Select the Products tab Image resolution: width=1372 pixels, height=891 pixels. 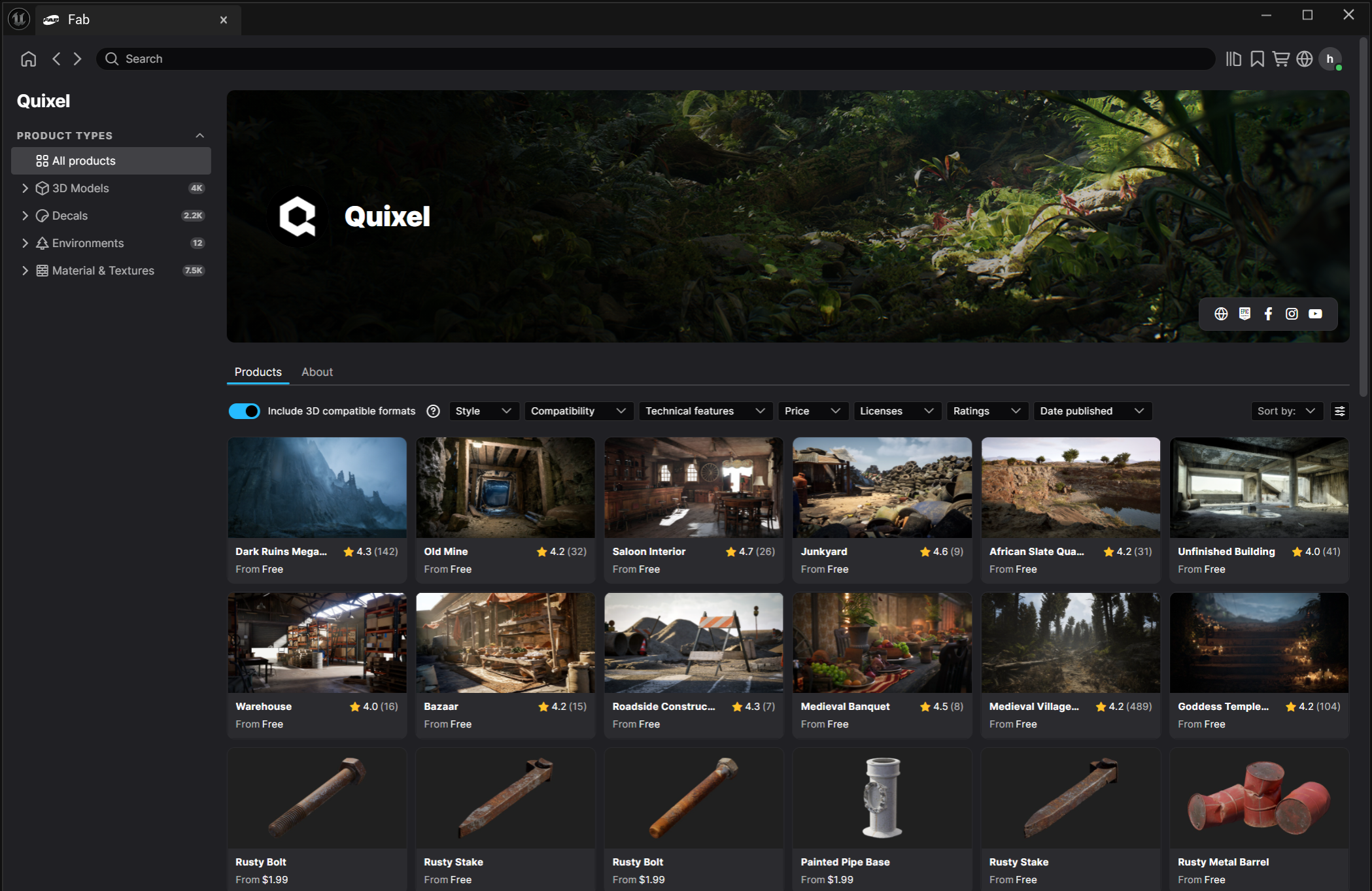click(x=258, y=372)
